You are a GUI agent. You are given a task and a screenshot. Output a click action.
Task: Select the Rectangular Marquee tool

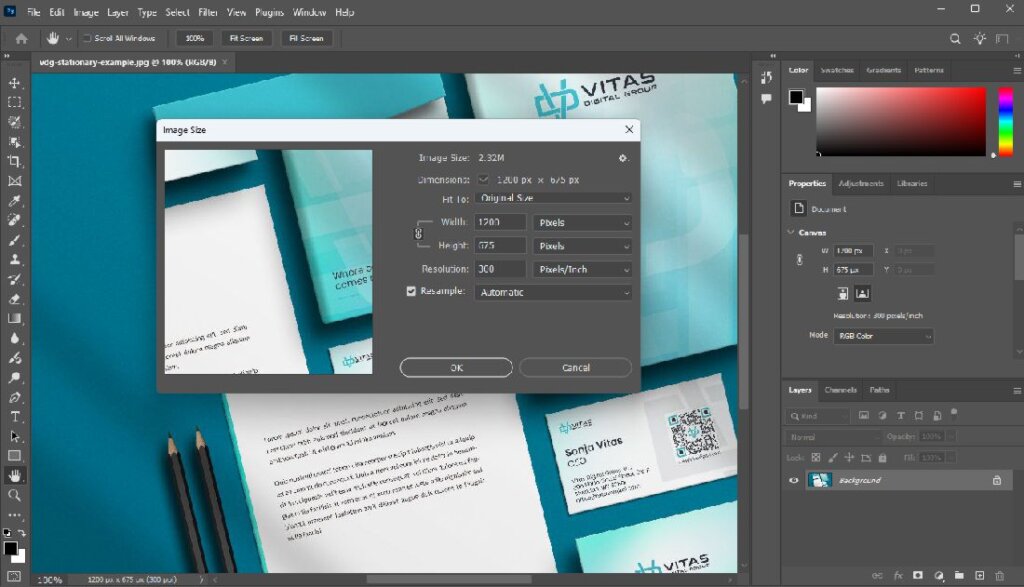coord(14,103)
